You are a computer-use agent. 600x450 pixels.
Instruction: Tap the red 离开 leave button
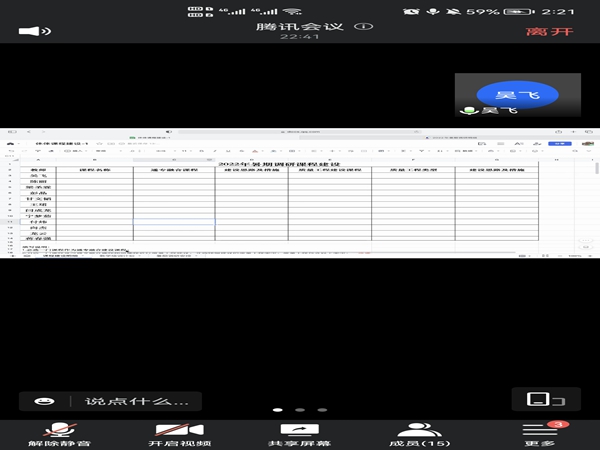(x=544, y=31)
